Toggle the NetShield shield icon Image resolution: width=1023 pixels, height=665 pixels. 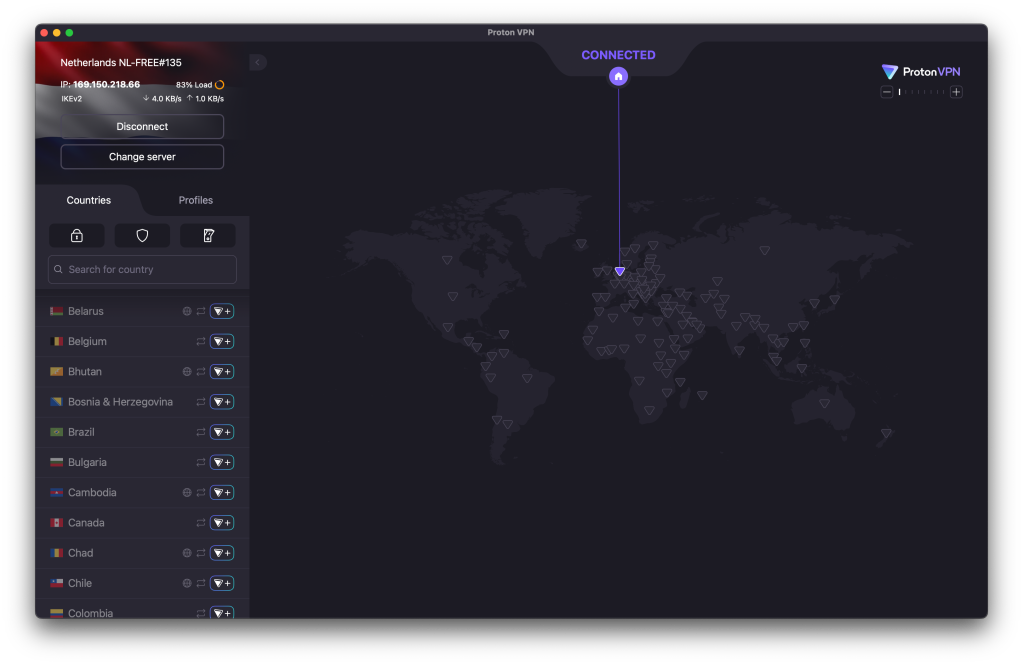coord(142,236)
